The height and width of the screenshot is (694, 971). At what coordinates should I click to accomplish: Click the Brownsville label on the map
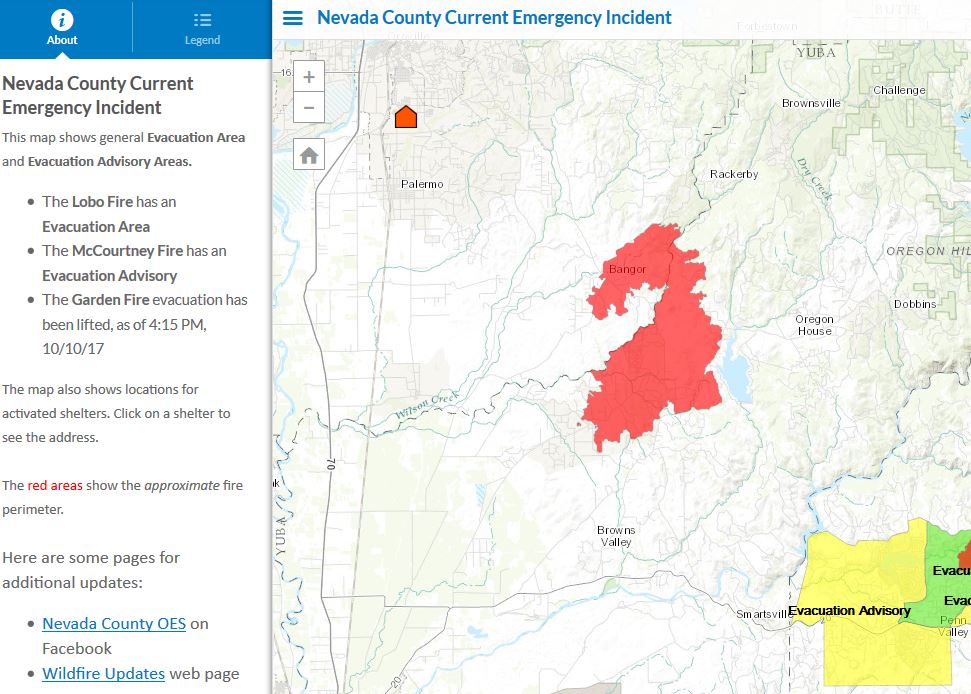tap(810, 103)
